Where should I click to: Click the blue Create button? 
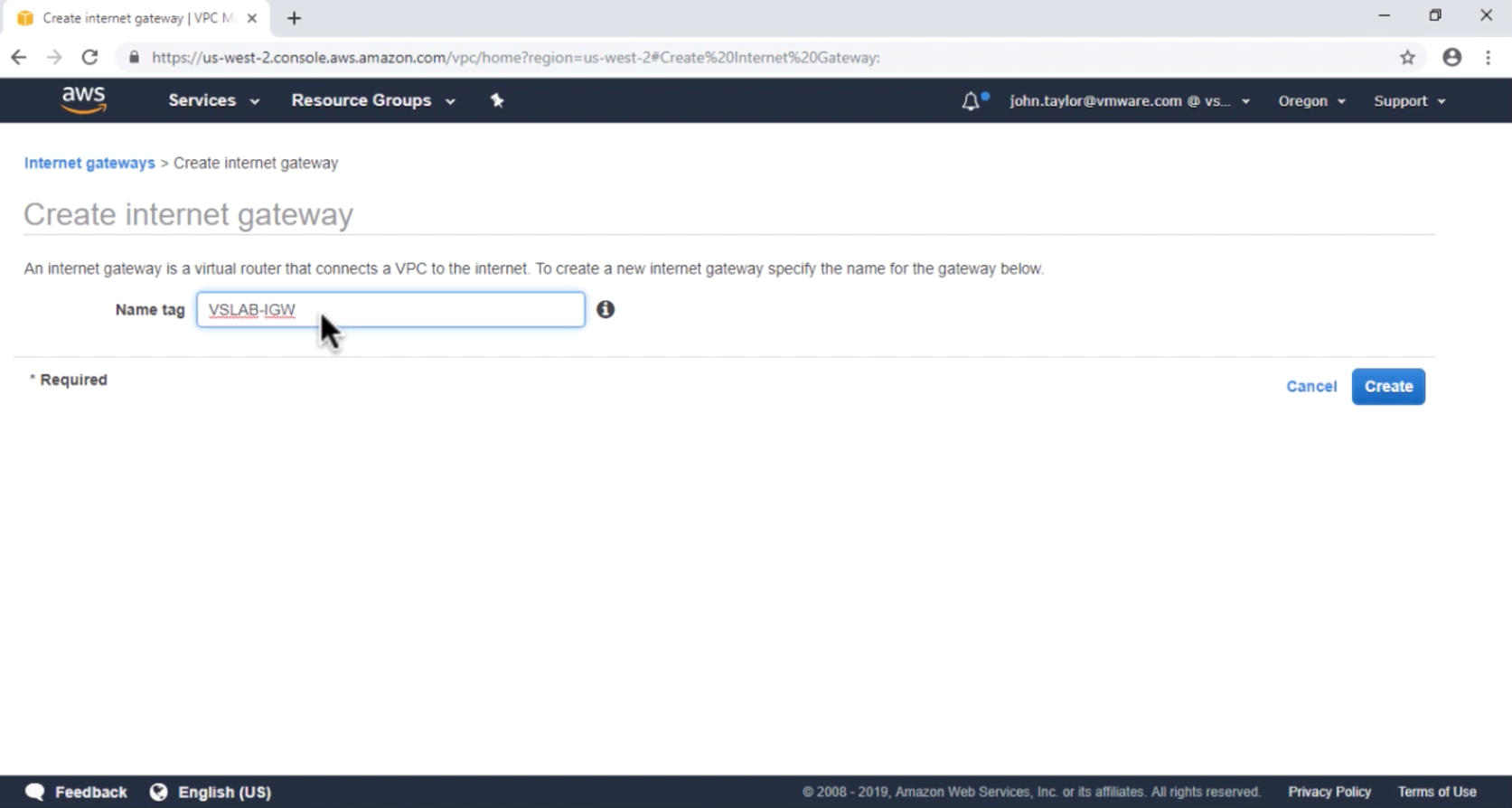(x=1388, y=386)
